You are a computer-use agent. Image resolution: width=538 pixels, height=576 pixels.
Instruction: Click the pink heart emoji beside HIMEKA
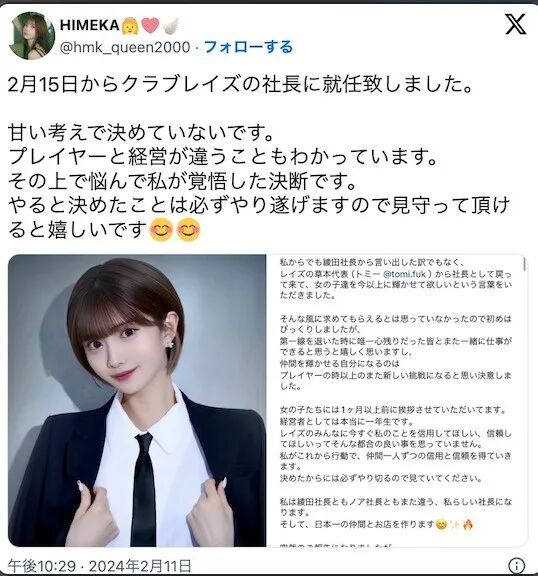point(151,25)
